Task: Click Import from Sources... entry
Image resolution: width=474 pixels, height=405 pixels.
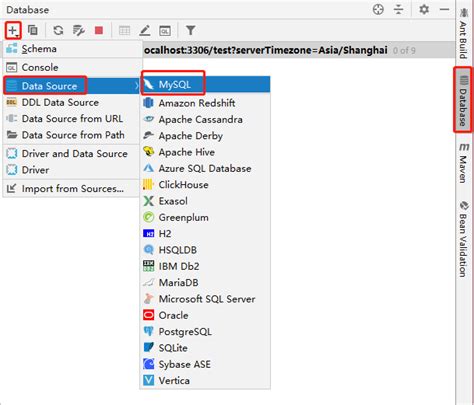Action: [72, 189]
